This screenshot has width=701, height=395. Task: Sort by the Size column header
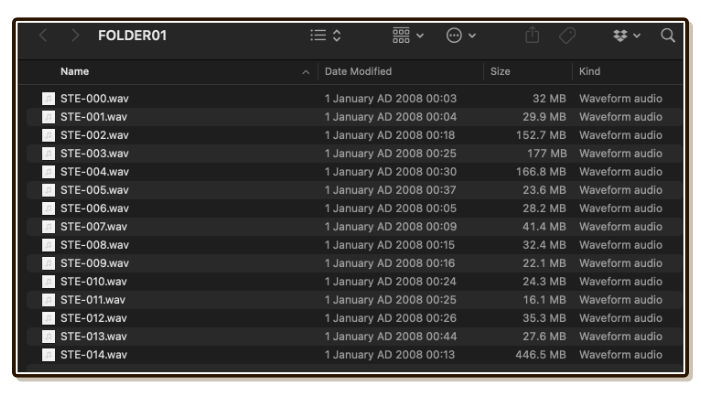pyautogui.click(x=500, y=71)
